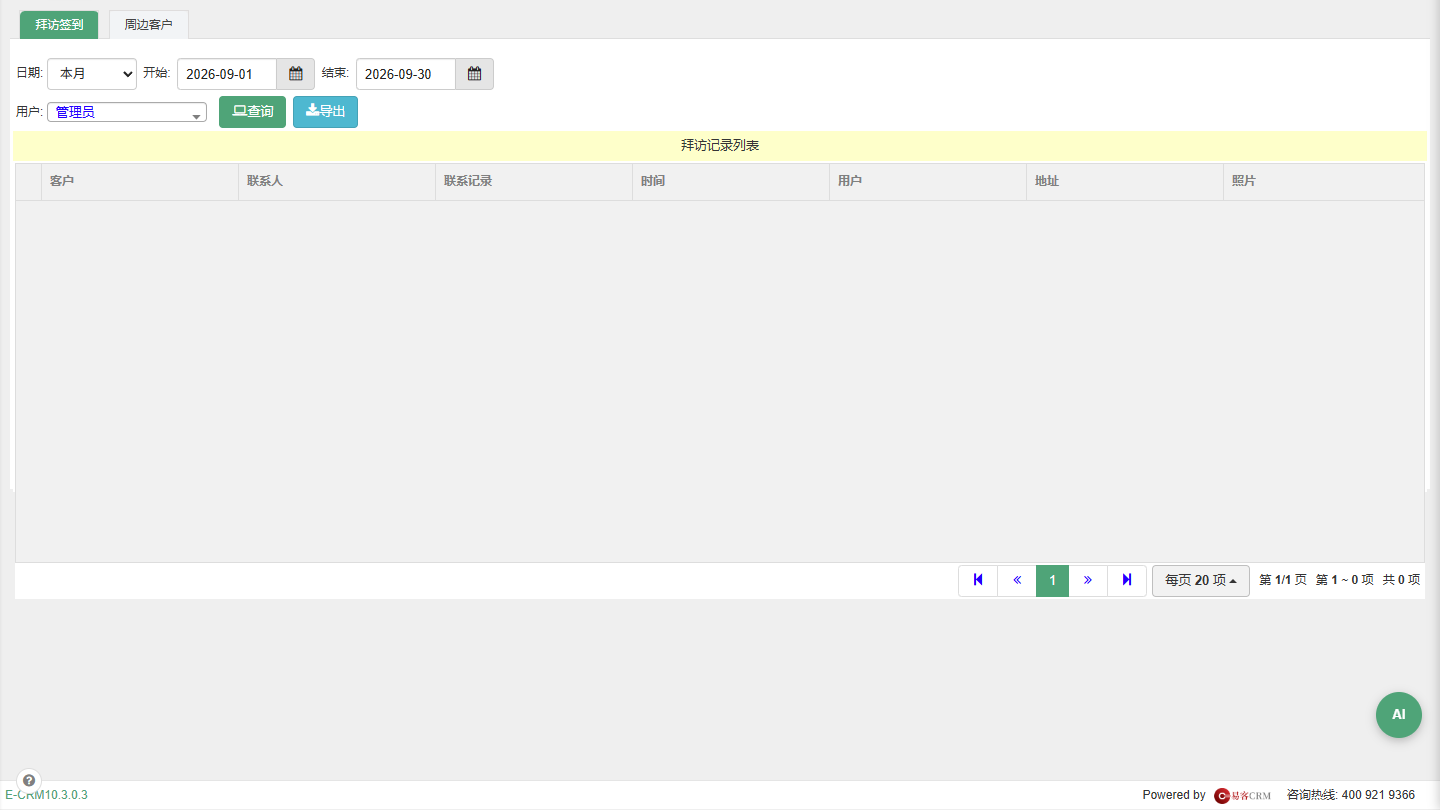Click the 导出 export button

pyautogui.click(x=325, y=112)
